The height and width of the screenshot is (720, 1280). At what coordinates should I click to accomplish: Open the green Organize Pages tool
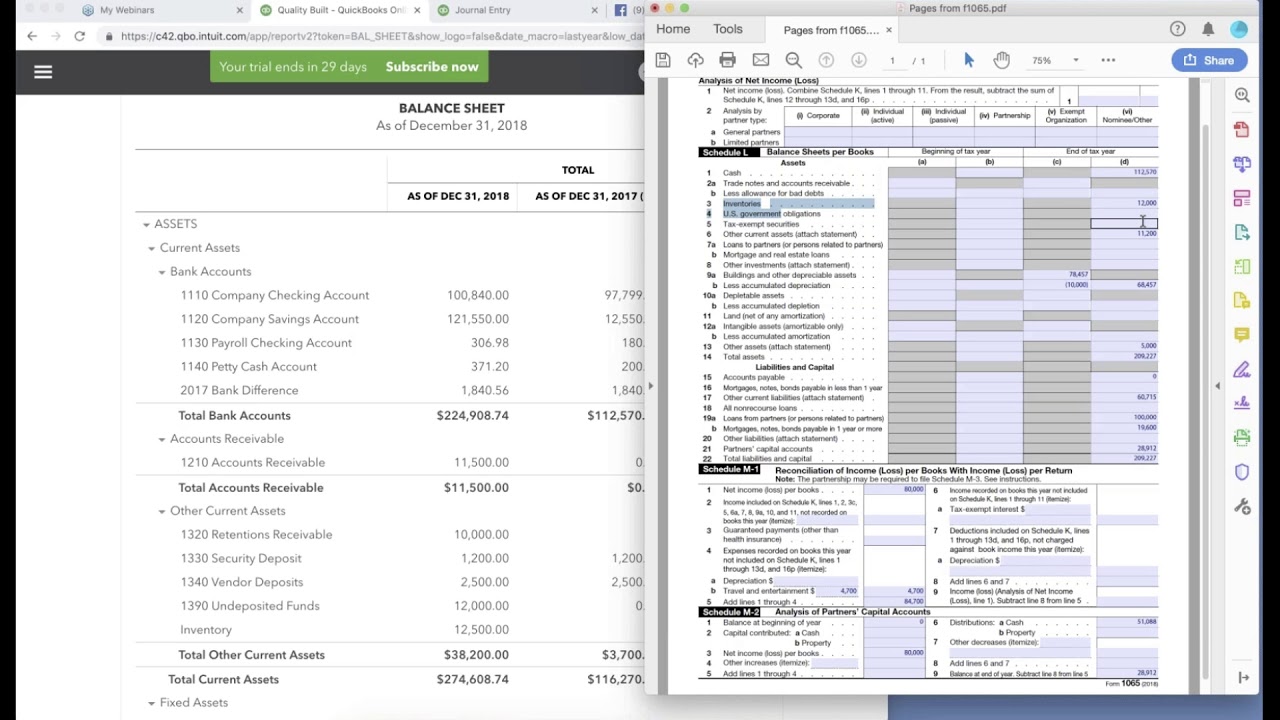1242,267
